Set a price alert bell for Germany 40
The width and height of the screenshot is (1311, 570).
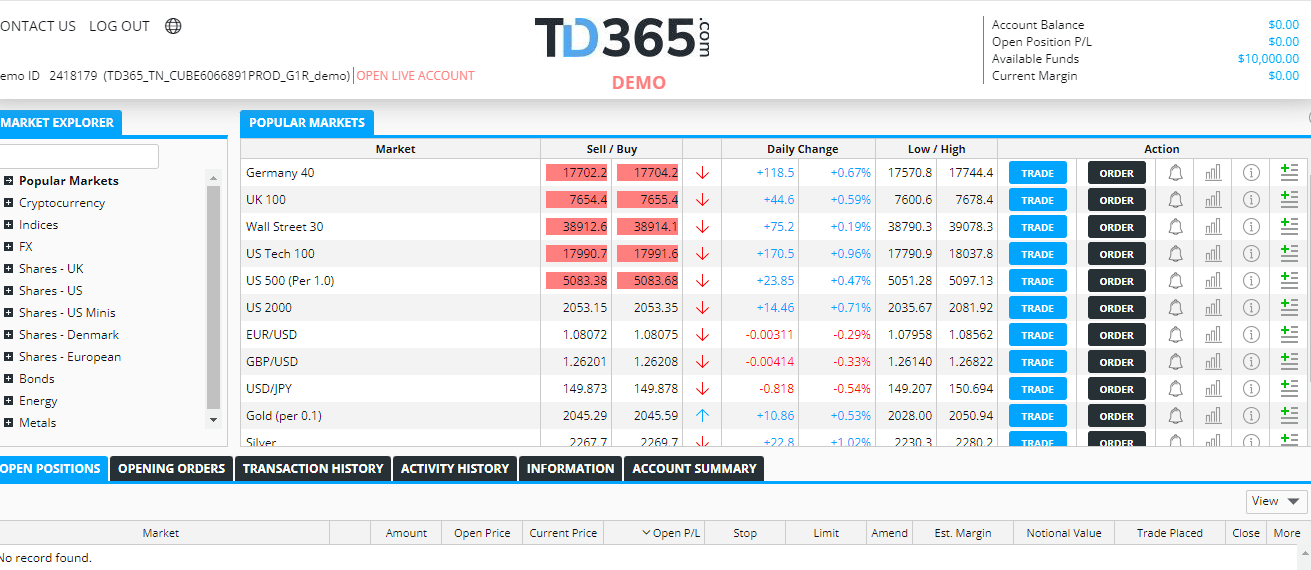[x=1175, y=173]
